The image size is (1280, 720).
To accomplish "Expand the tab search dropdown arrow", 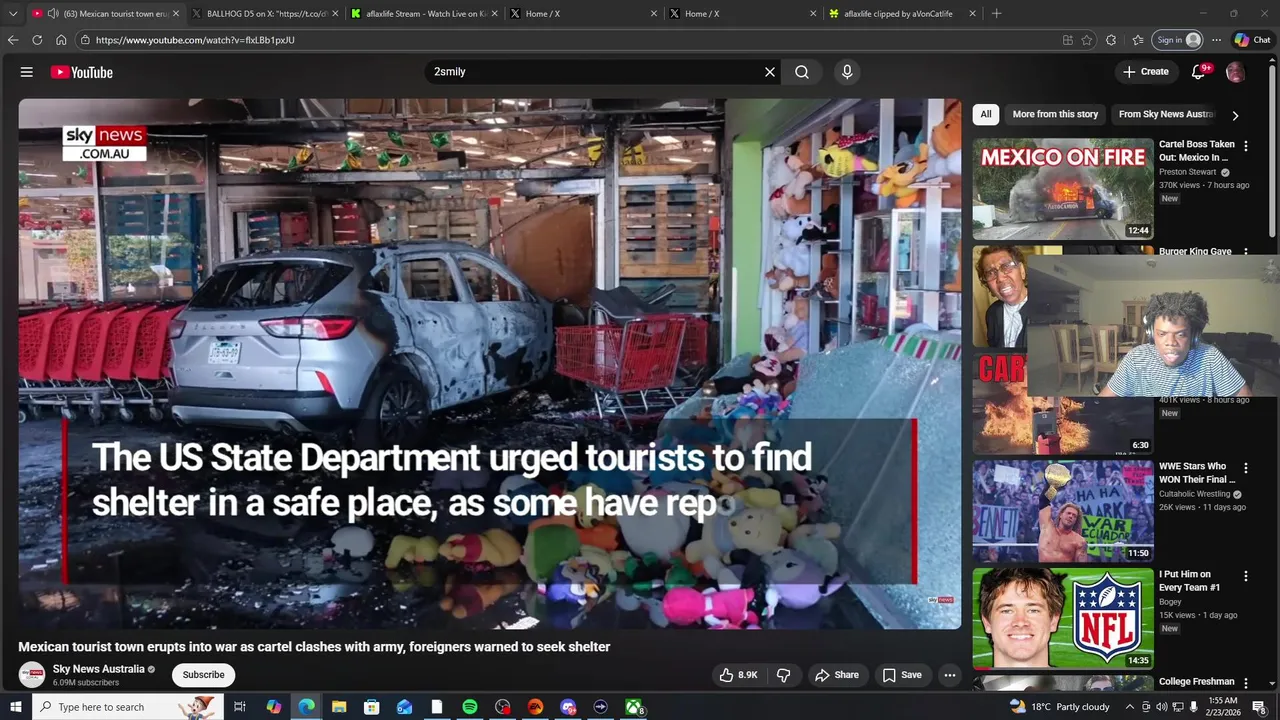I will click(13, 14).
